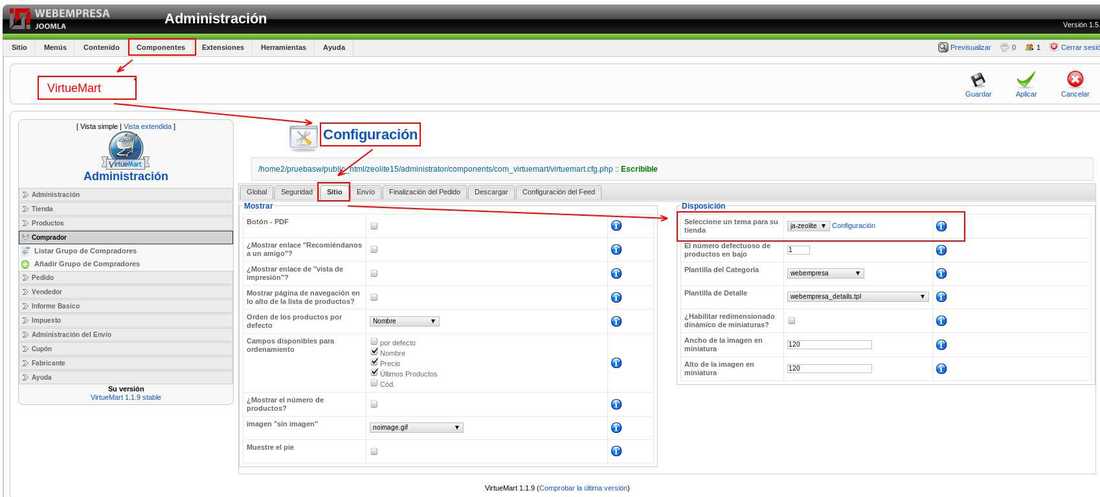Viewport: 1100px width, 497px height.
Task: Click info icon for Recomiéndanos a un amigo
Action: point(616,249)
